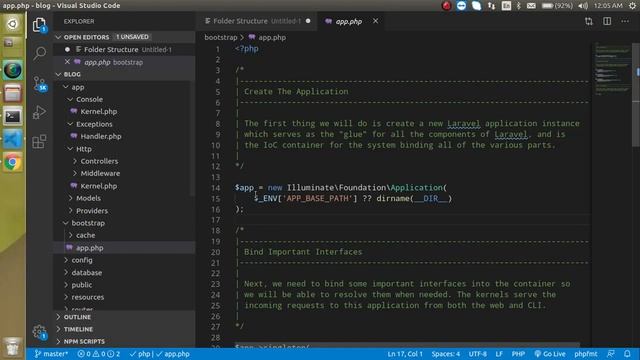Click the Bluetooth icon in top bar
Image resolution: width=640 pixels, height=360 pixels.
pyautogui.click(x=519, y=6)
